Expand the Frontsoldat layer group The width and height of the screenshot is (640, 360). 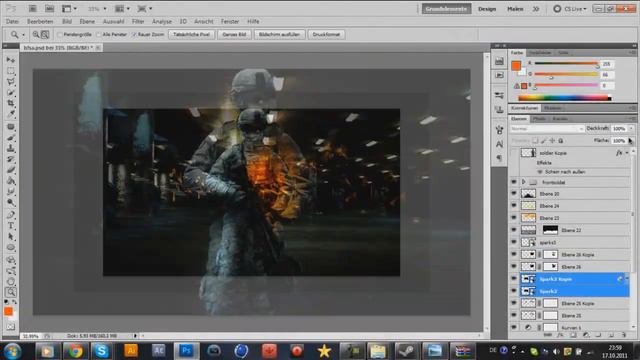[524, 182]
